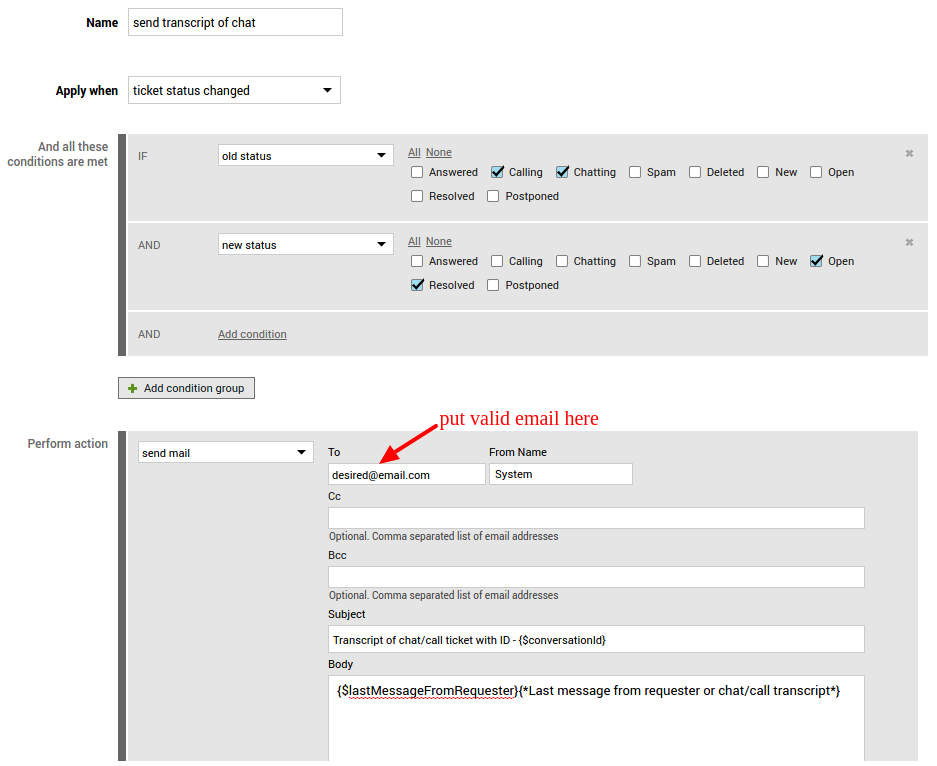This screenshot has height=766, width=937.
Task: Remove the old status condition row
Action: click(909, 153)
